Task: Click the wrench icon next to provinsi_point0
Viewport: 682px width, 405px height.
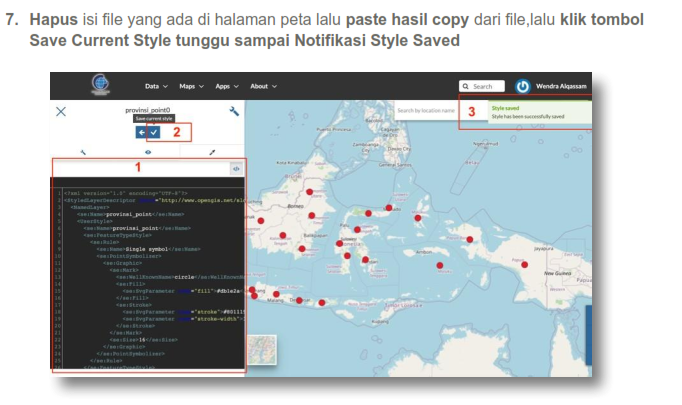Action: (234, 111)
